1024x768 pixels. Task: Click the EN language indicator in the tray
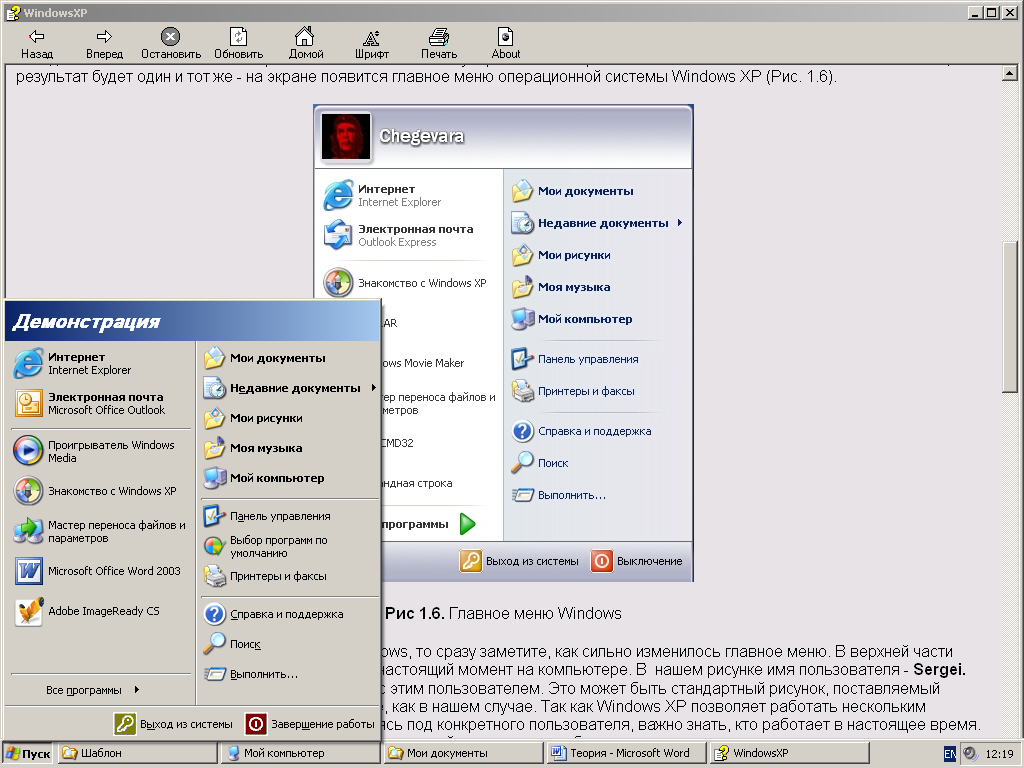tap(950, 754)
